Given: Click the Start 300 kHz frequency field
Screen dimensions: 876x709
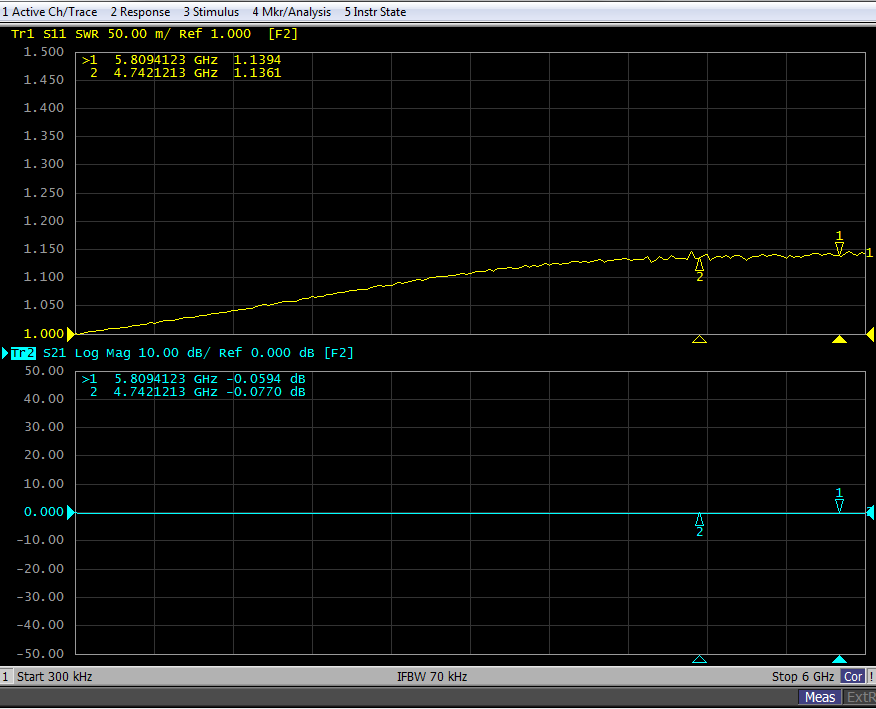Looking at the screenshot, I should pos(55,677).
